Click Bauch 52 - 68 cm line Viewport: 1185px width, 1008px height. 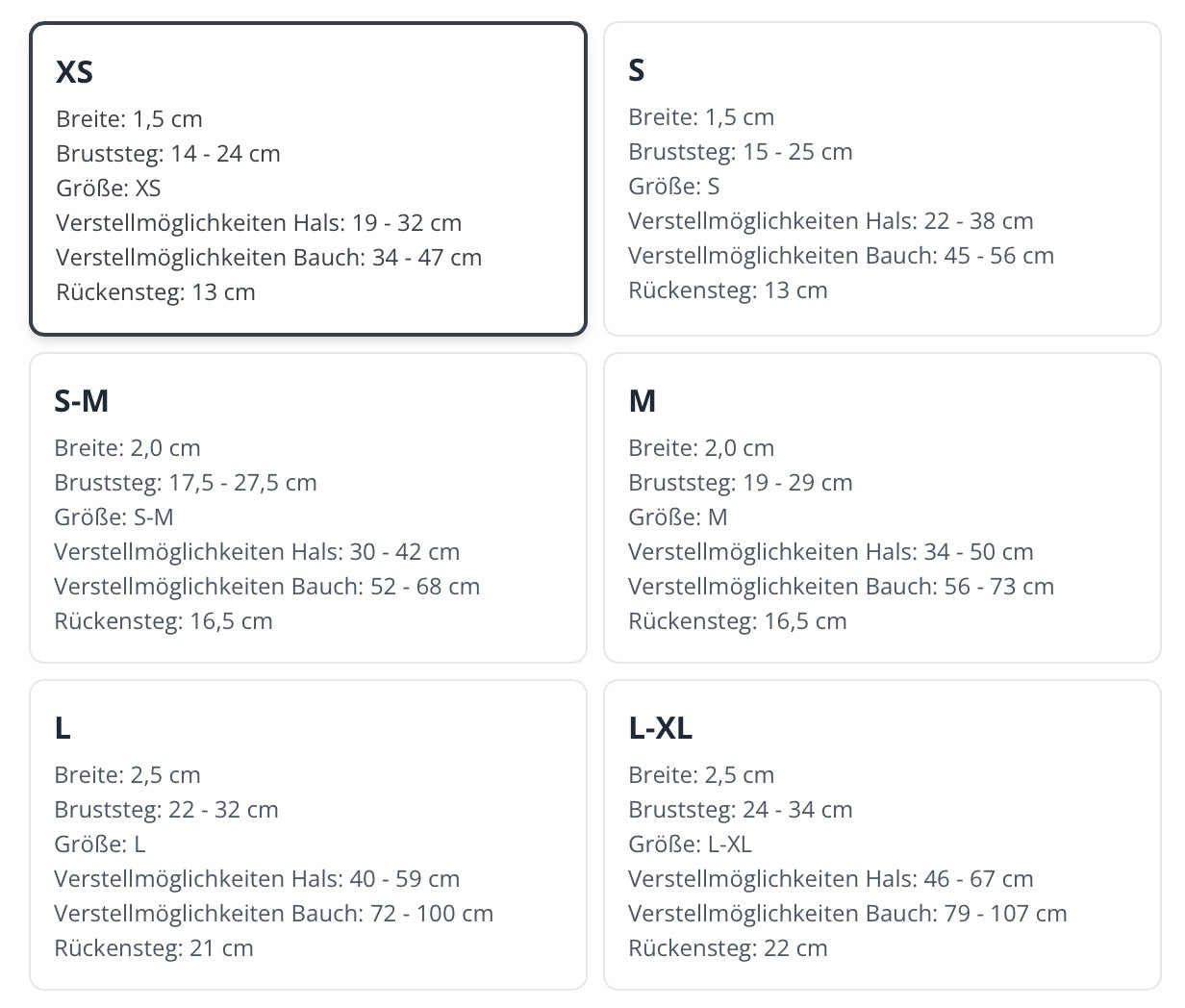(x=266, y=587)
